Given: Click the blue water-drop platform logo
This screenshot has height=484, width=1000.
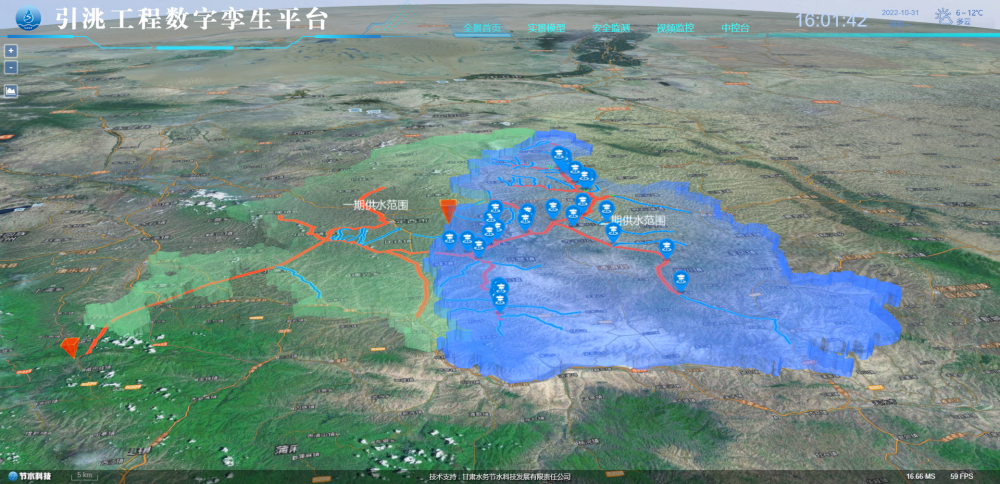Looking at the screenshot, I should (x=30, y=18).
